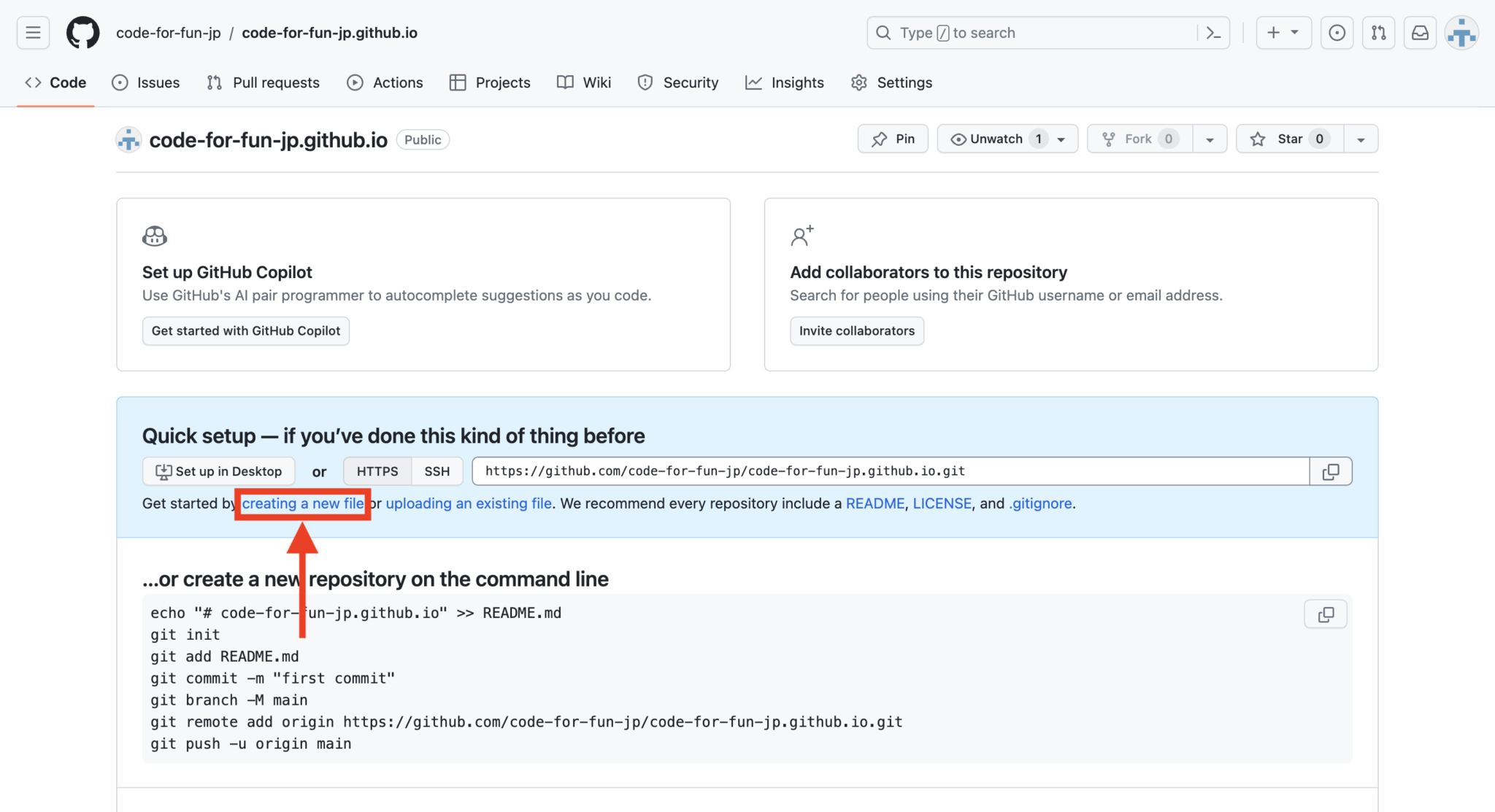Switch the clone URL to SSH
Image resolution: width=1495 pixels, height=812 pixels.
pos(437,471)
